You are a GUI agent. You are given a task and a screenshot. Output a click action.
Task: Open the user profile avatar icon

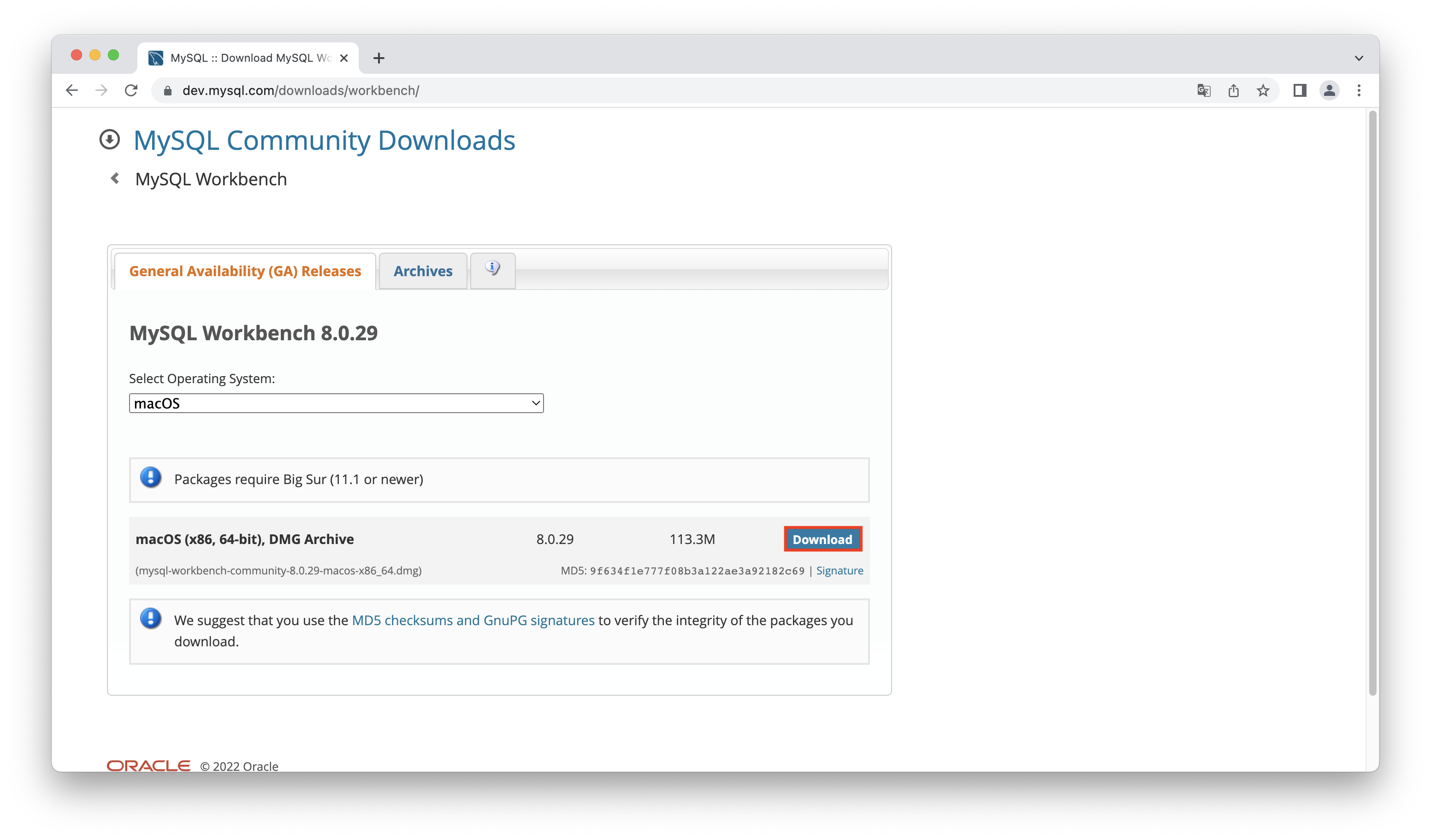coord(1330,90)
